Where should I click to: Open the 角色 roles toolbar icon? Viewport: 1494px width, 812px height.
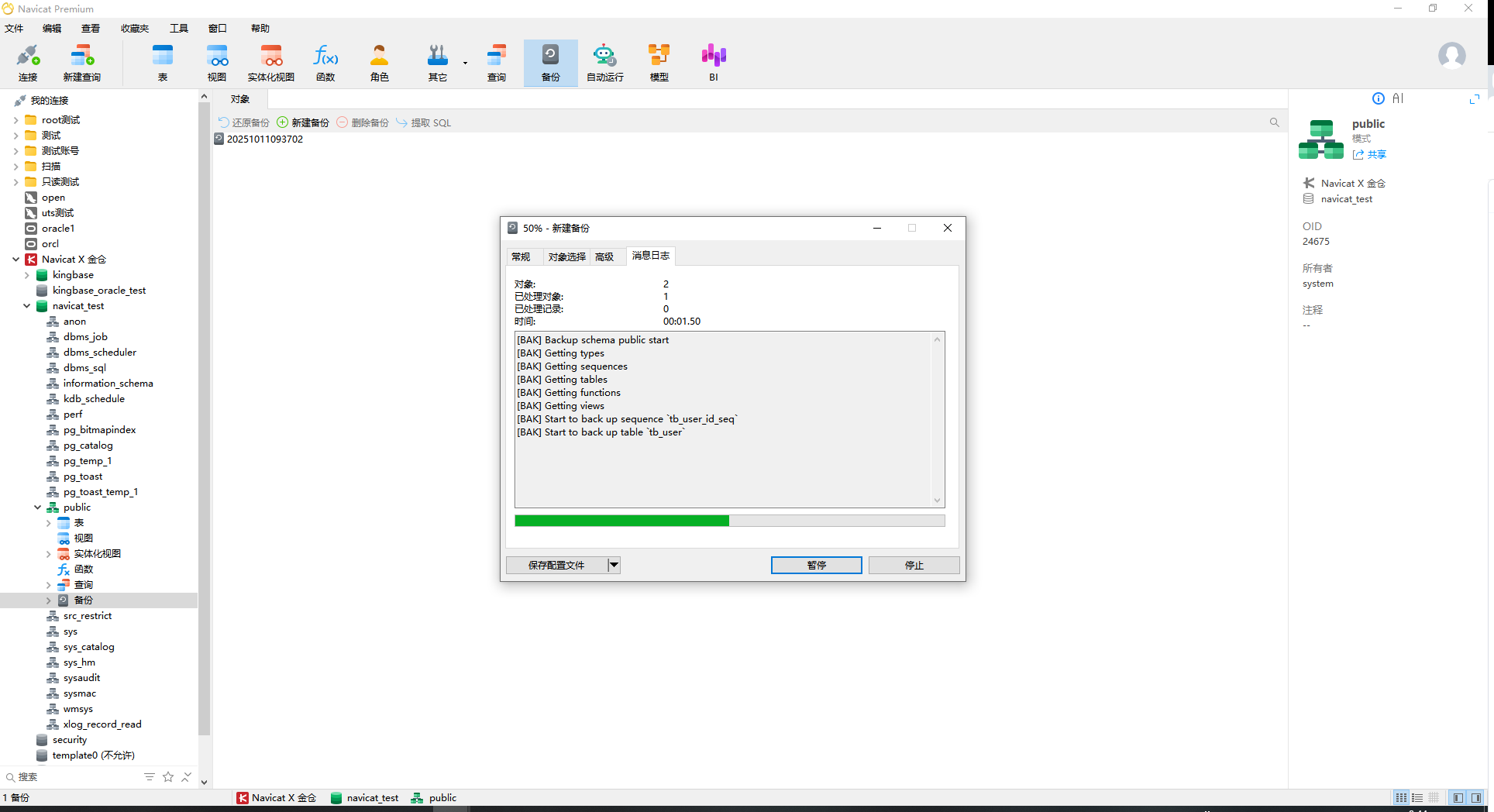coord(380,63)
